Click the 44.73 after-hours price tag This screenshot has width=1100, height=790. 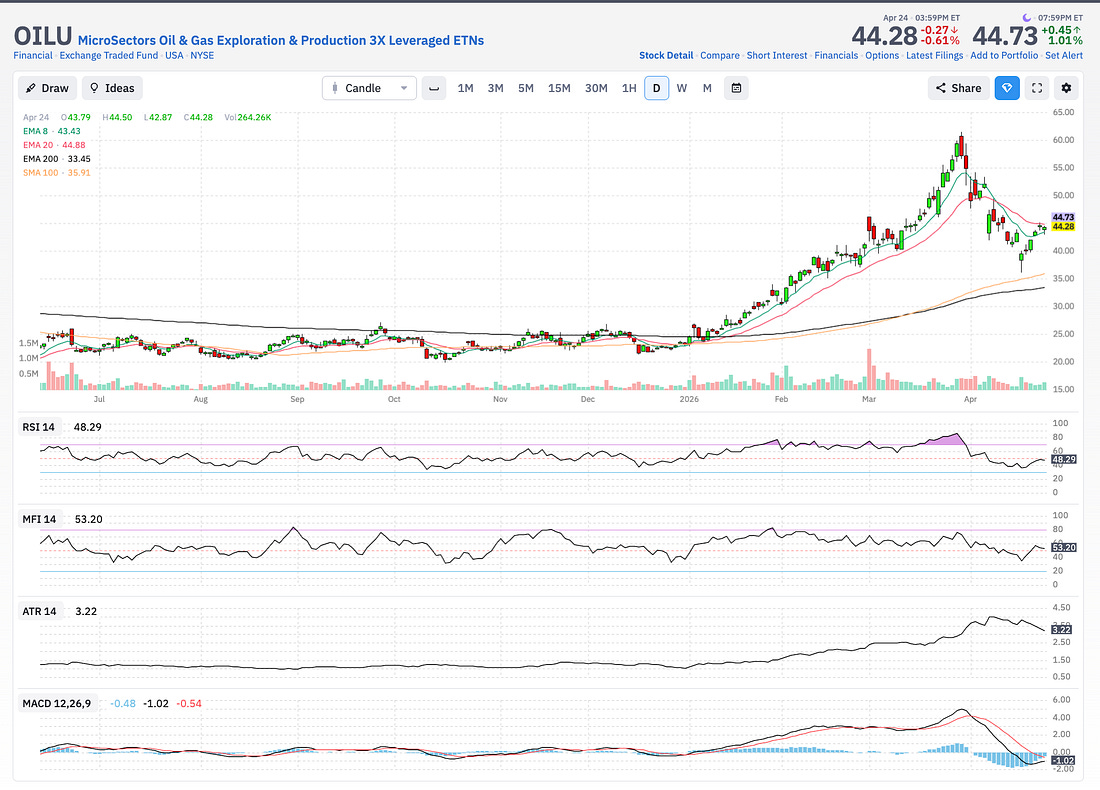[x=1063, y=217]
